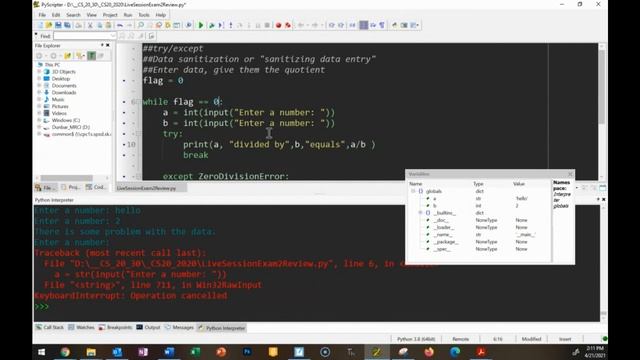
Task: Select variable a row in Variables window
Action: pos(480,198)
